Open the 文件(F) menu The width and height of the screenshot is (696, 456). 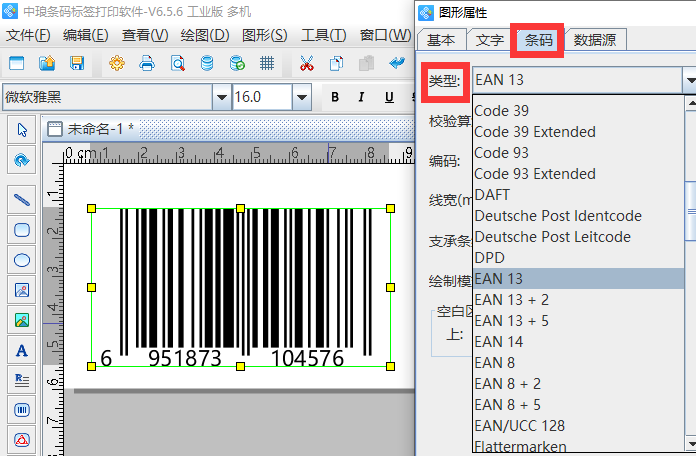28,35
